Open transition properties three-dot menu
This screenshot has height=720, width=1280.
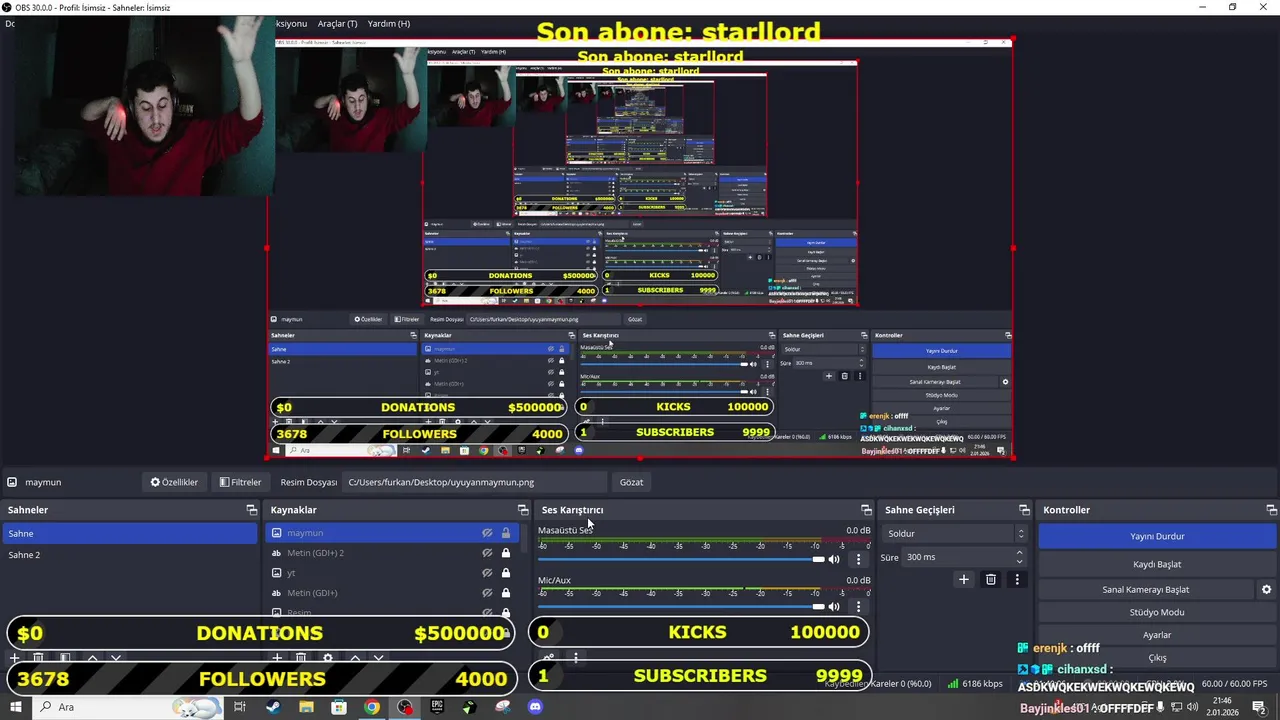1017,579
